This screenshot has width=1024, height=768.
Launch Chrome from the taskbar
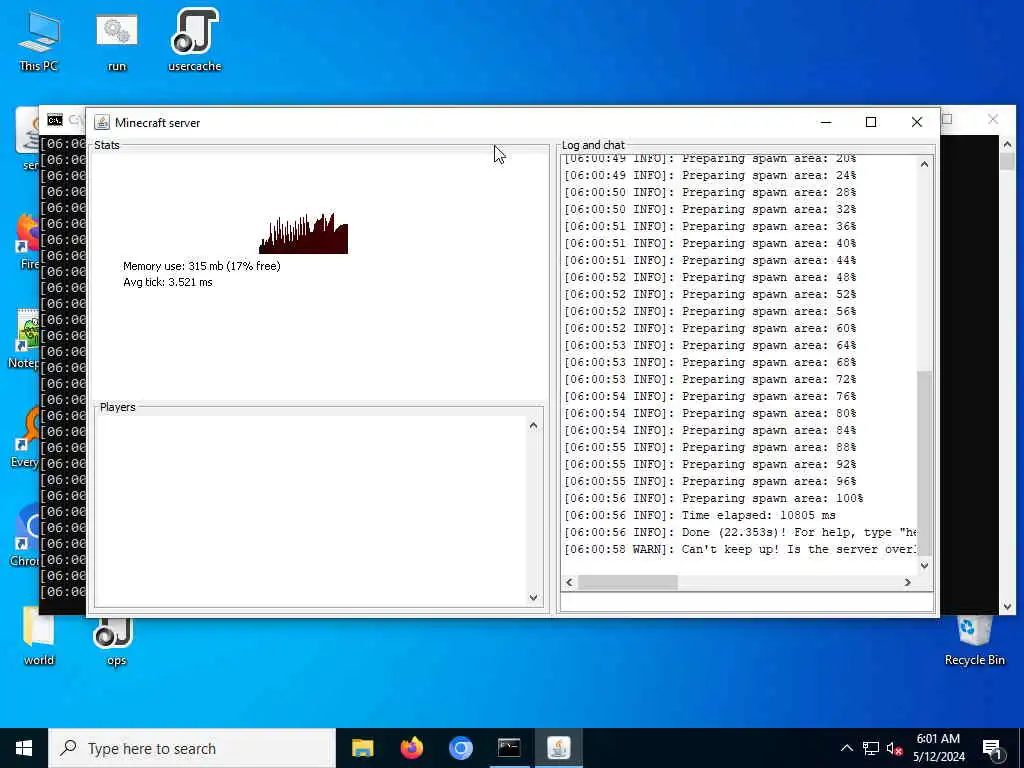[460, 748]
